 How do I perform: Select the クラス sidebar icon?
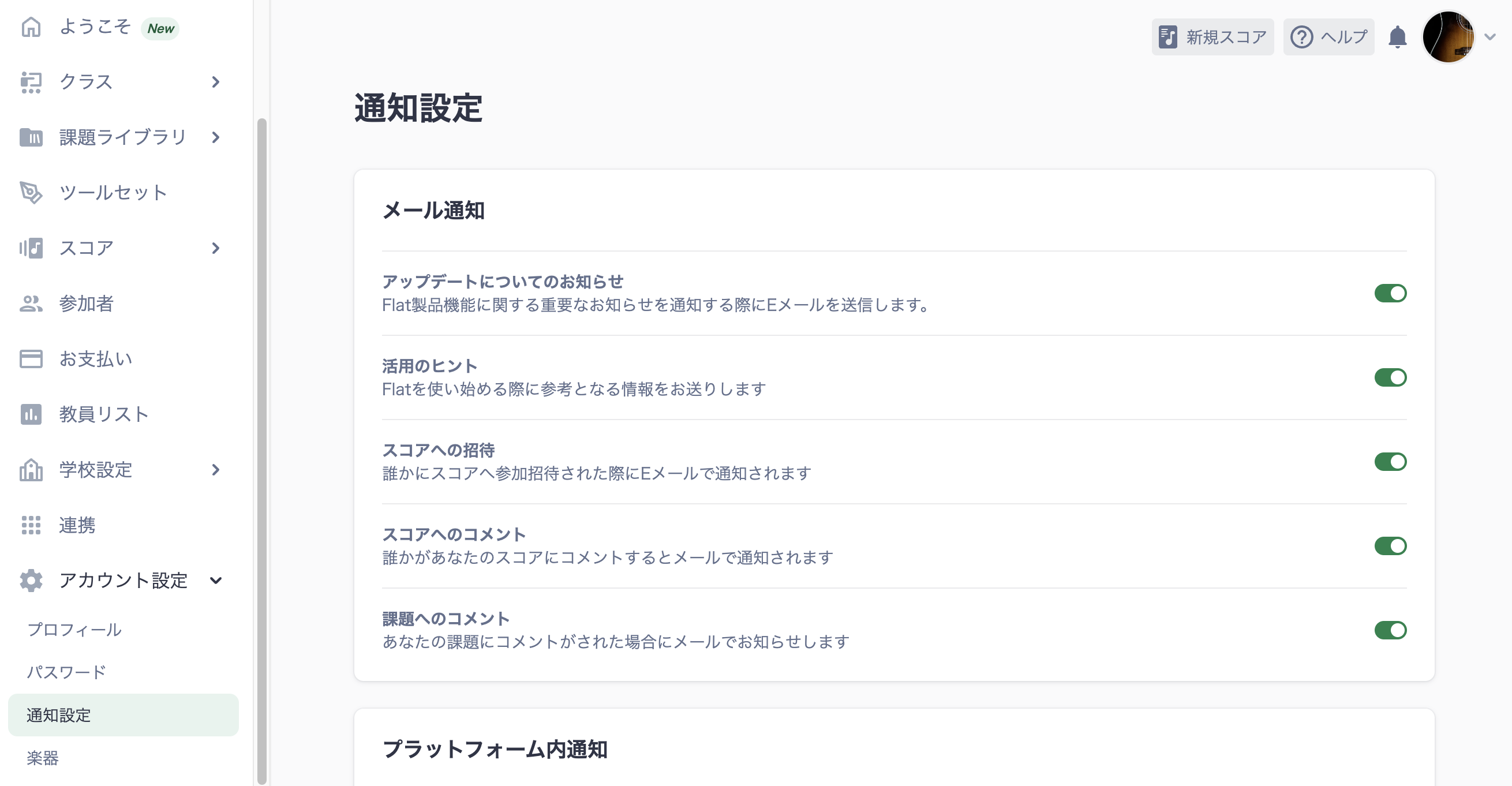(x=31, y=81)
